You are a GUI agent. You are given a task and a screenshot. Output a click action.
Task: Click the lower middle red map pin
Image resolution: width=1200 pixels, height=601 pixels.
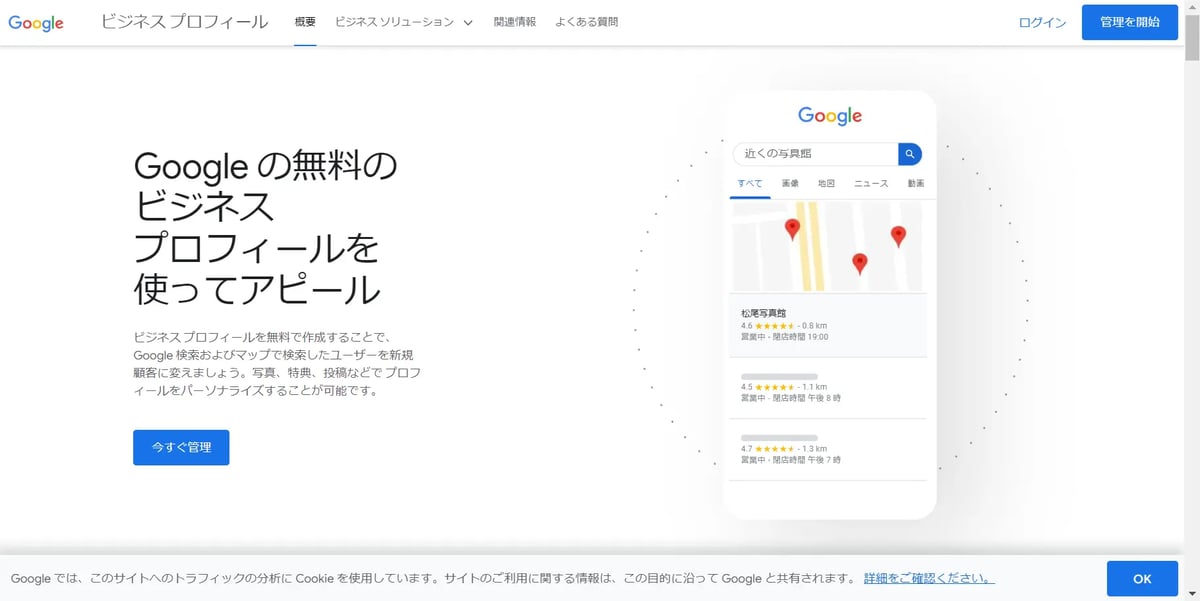[859, 264]
